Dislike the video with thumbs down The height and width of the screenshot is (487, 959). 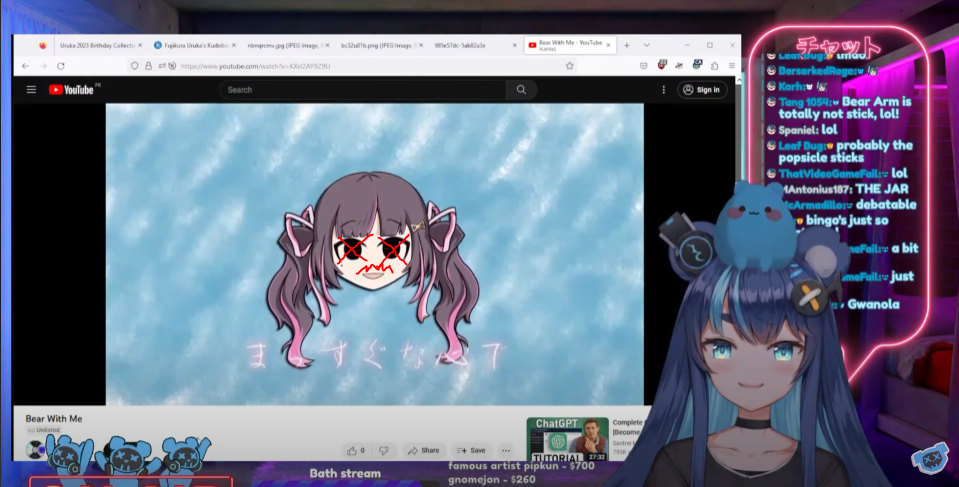[x=384, y=451]
